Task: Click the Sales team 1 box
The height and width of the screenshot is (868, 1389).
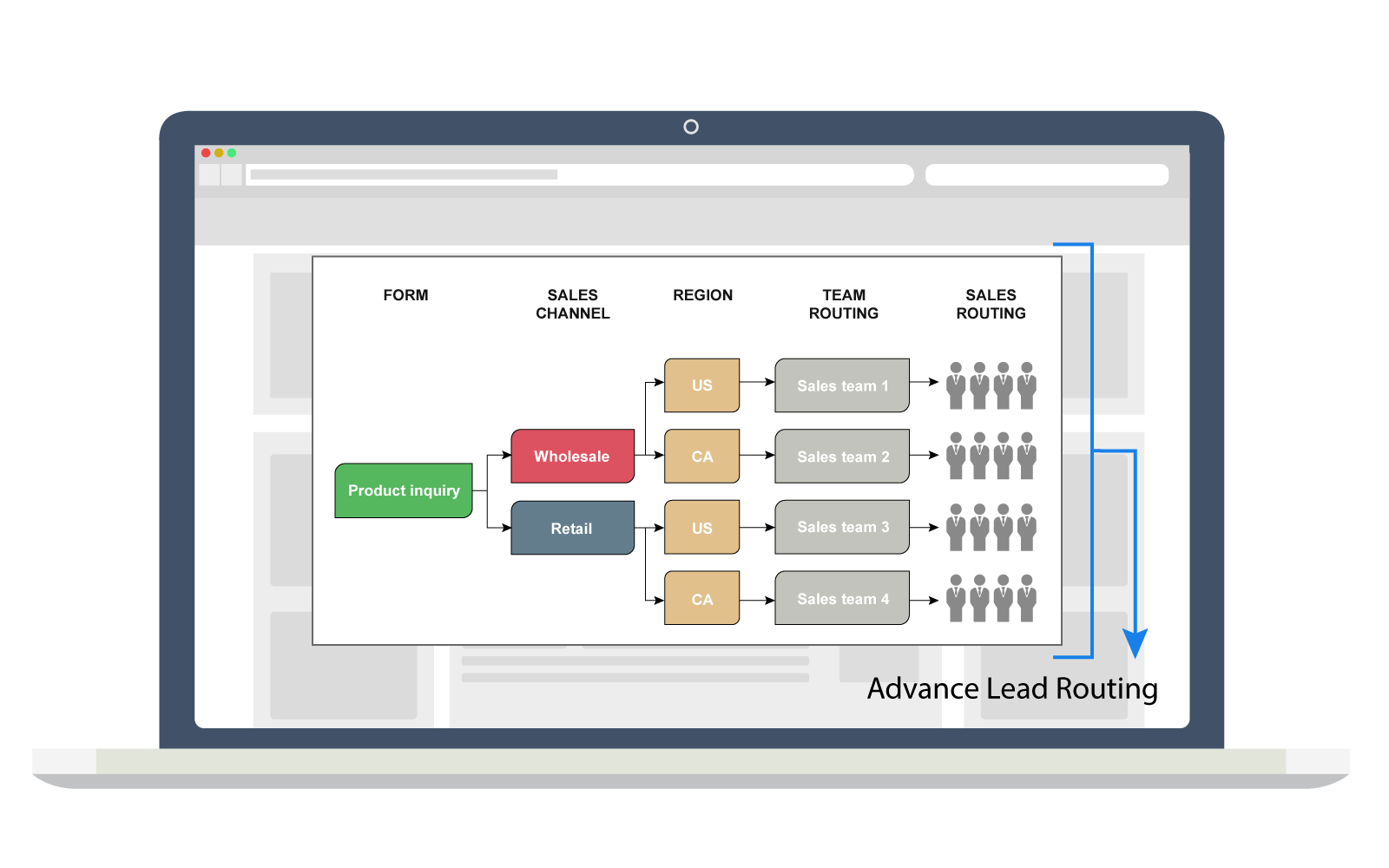Action: point(842,385)
